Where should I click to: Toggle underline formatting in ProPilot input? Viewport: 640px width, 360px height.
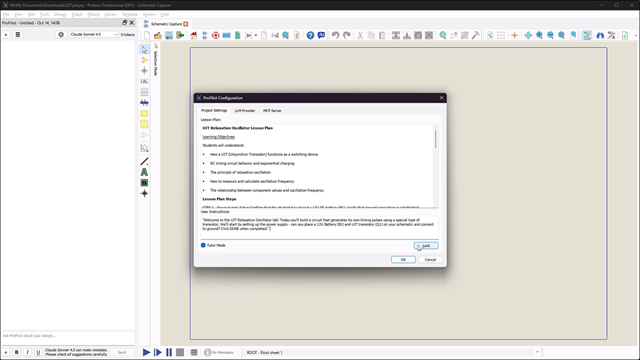[x=38, y=352]
